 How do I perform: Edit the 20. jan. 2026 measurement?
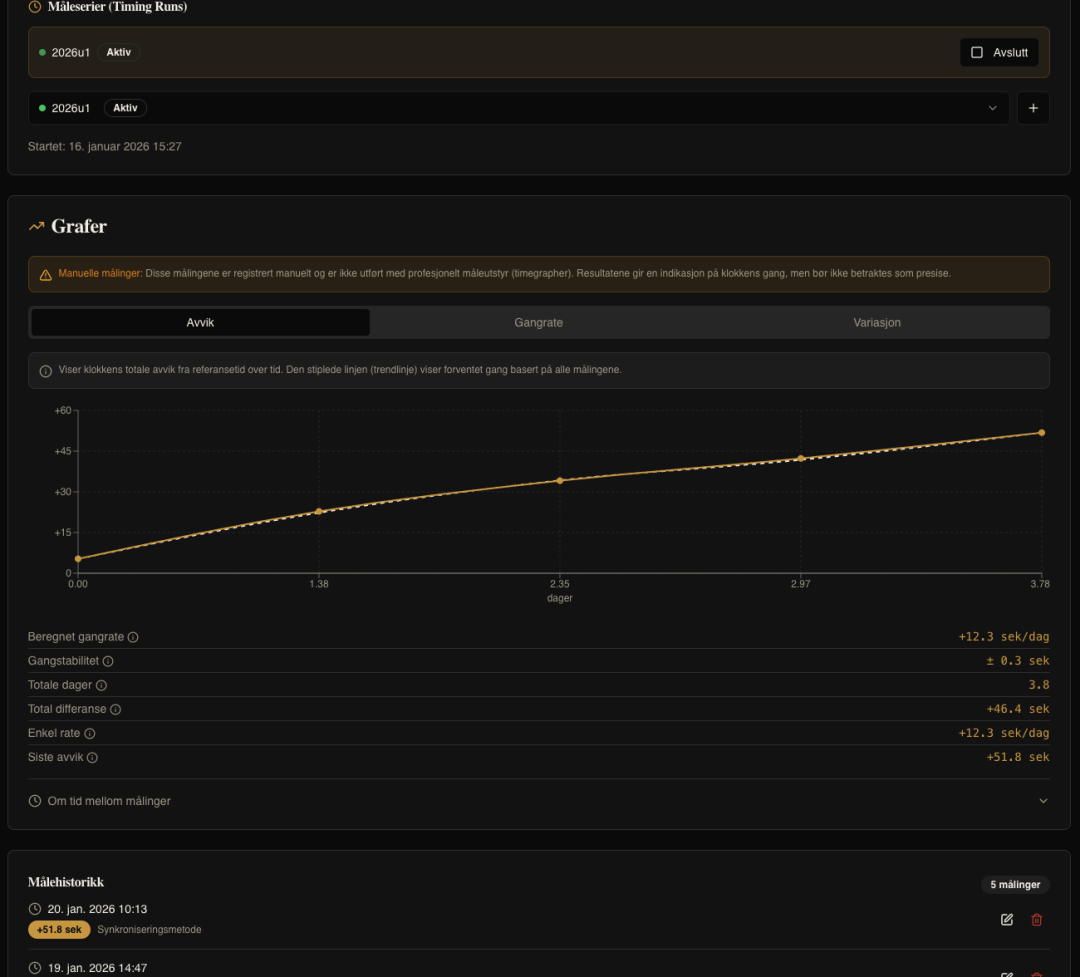tap(1007, 919)
